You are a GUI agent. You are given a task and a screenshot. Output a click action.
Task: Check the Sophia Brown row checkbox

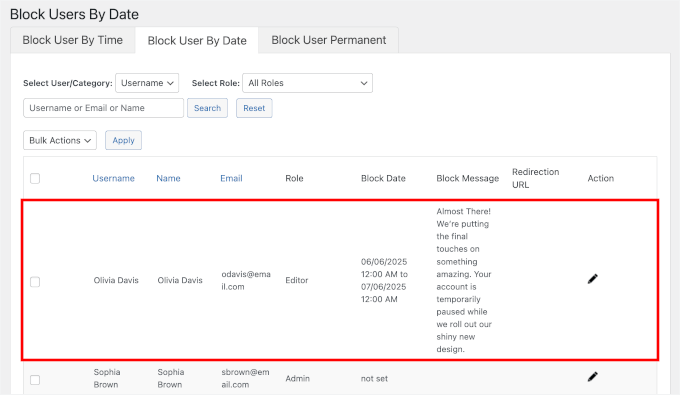tap(35, 380)
